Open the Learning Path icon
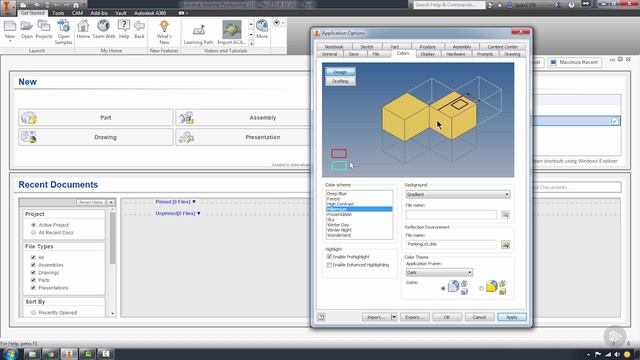This screenshot has height=360, width=640. coord(199,30)
